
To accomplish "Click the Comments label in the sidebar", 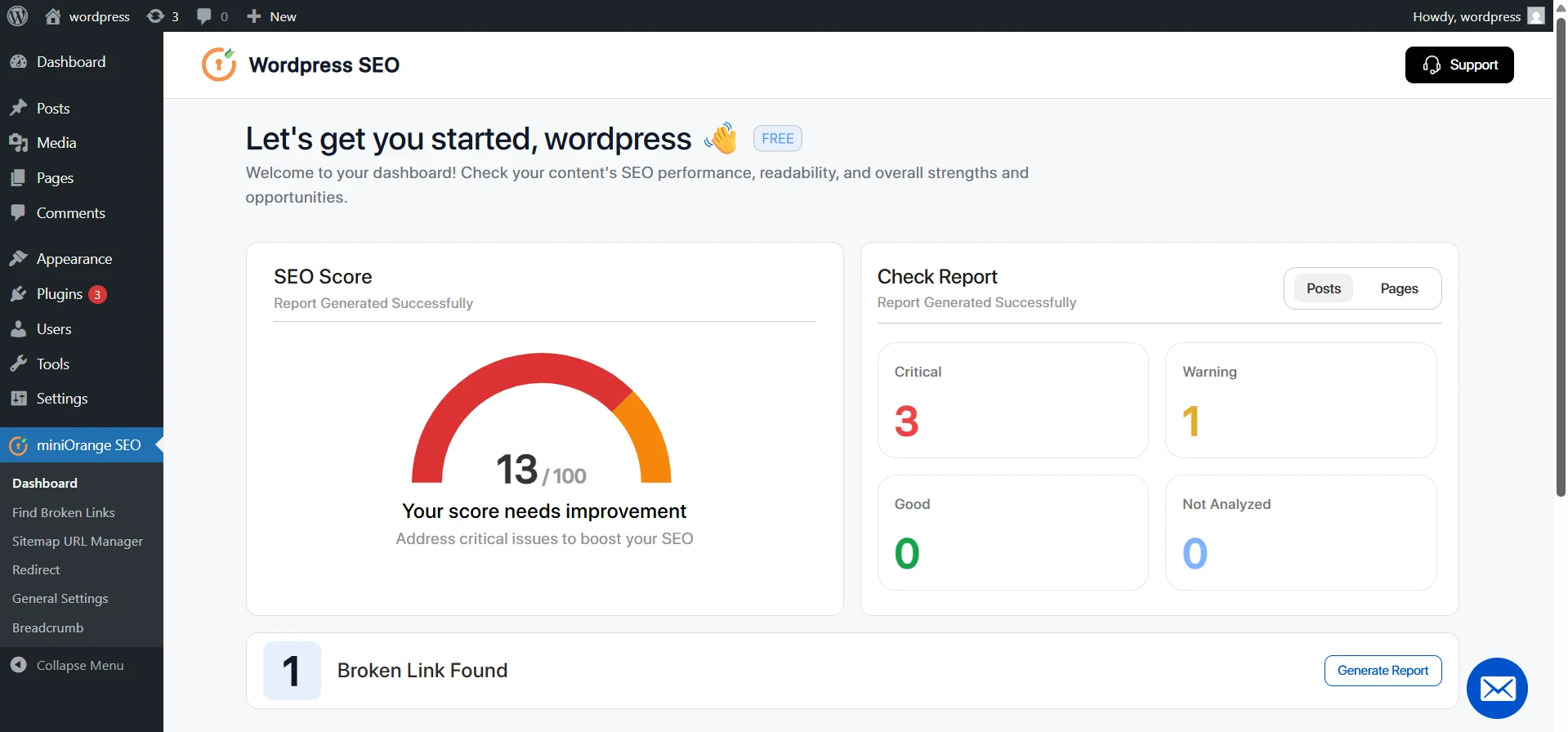I will point(71,213).
